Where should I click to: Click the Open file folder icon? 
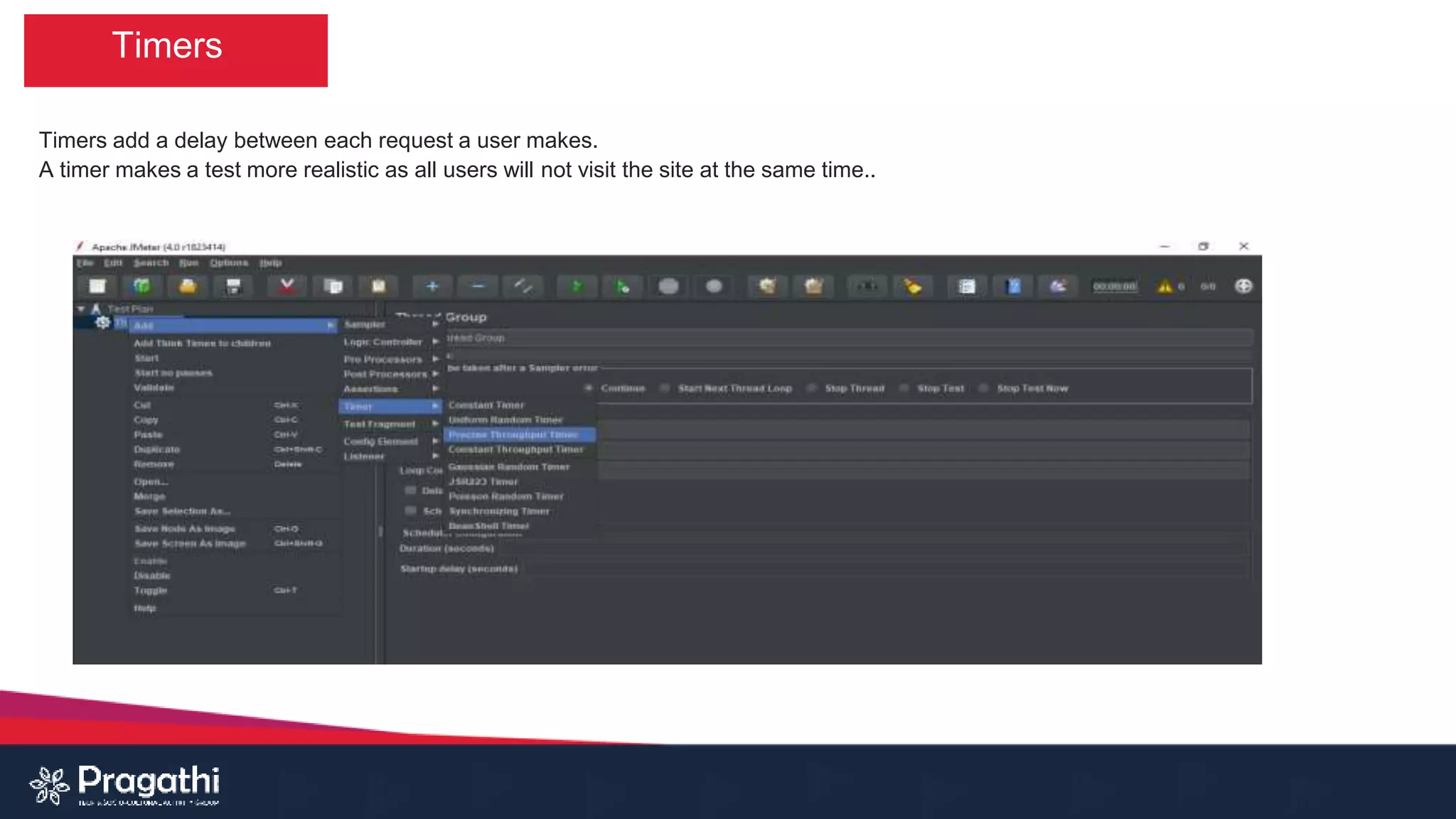click(188, 287)
